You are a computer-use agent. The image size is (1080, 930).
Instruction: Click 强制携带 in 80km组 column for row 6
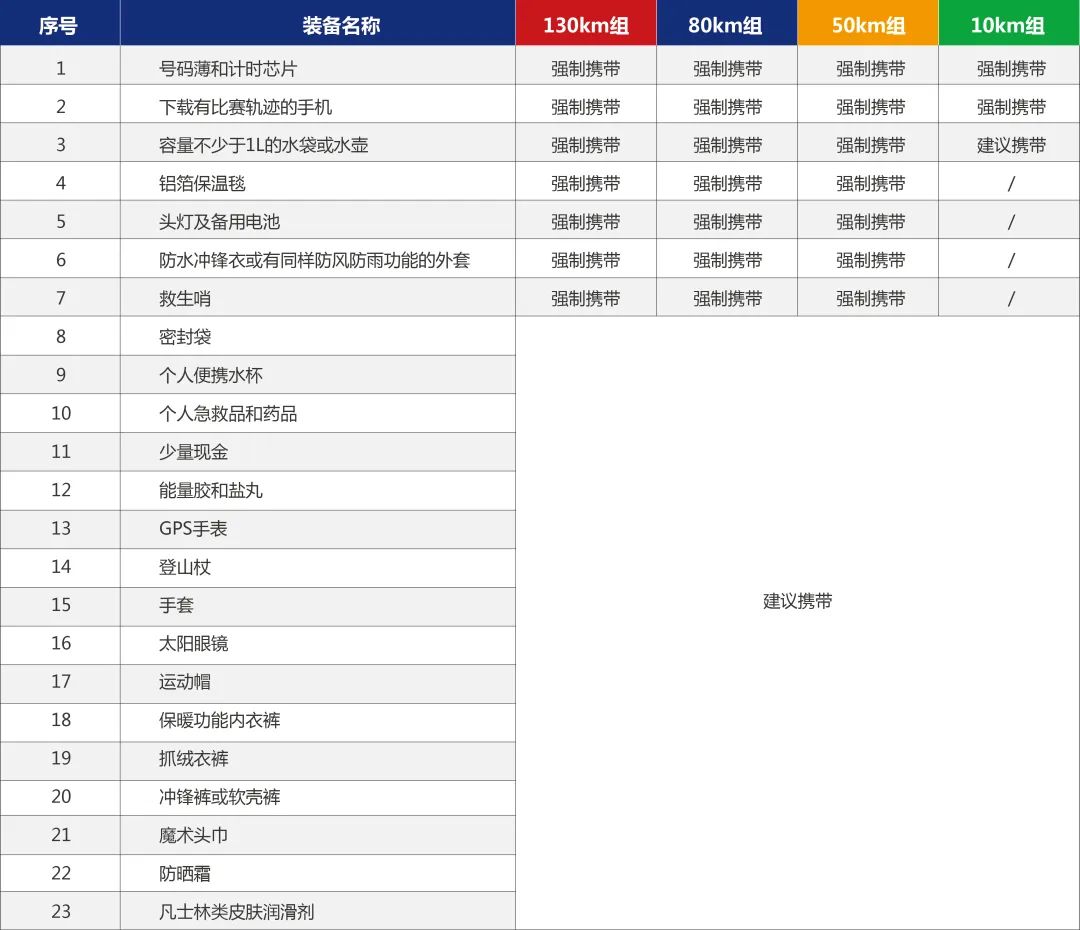[727, 260]
